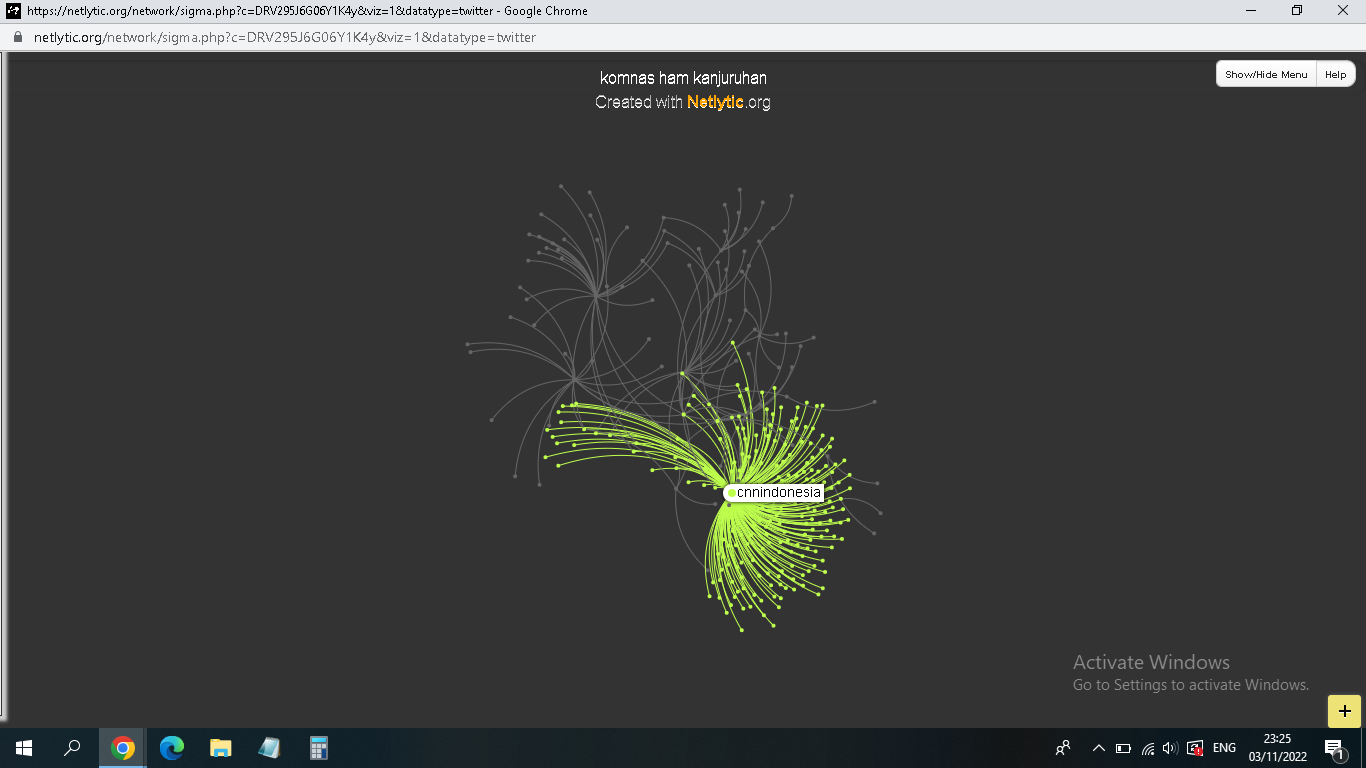1366x768 pixels.
Task: Click the security alert tray icon
Action: tap(1195, 748)
